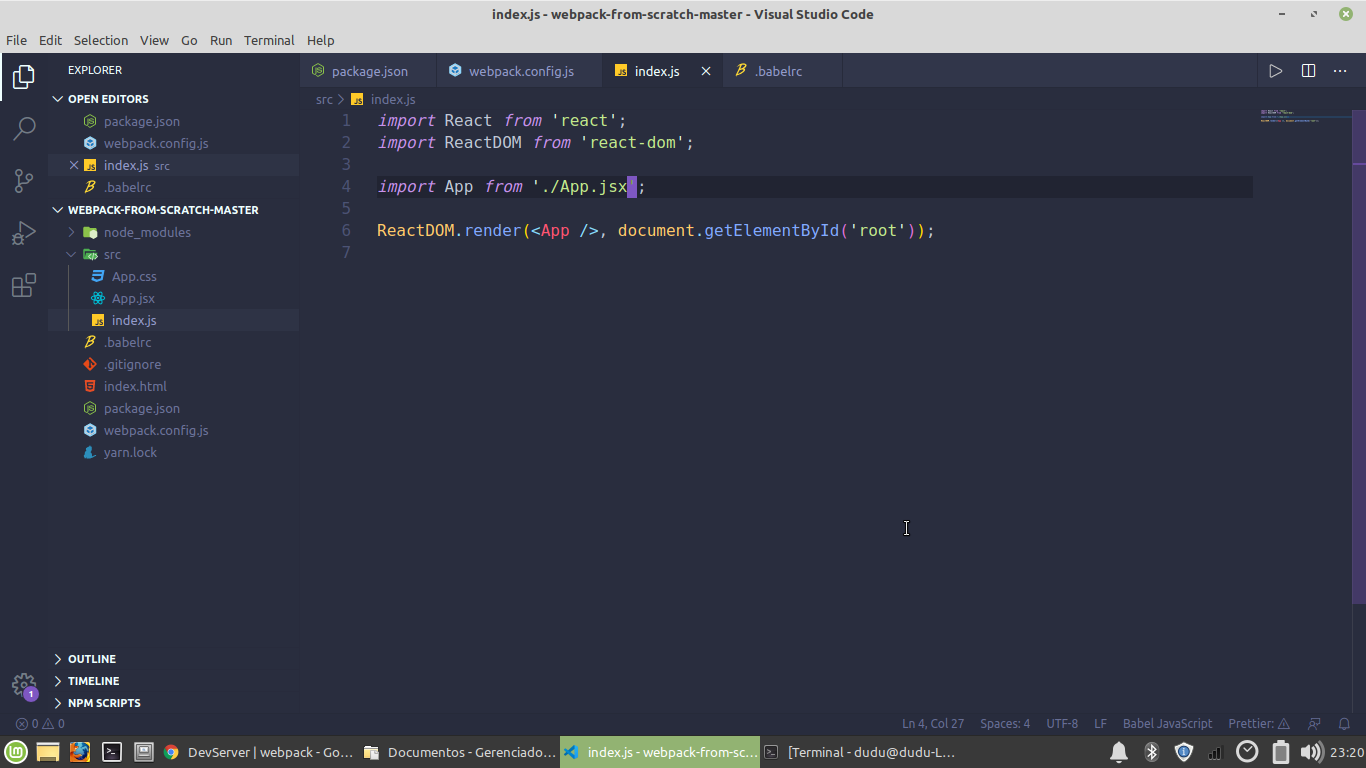Open the Explorer view in activity bar
1366x768 pixels.
[x=24, y=77]
